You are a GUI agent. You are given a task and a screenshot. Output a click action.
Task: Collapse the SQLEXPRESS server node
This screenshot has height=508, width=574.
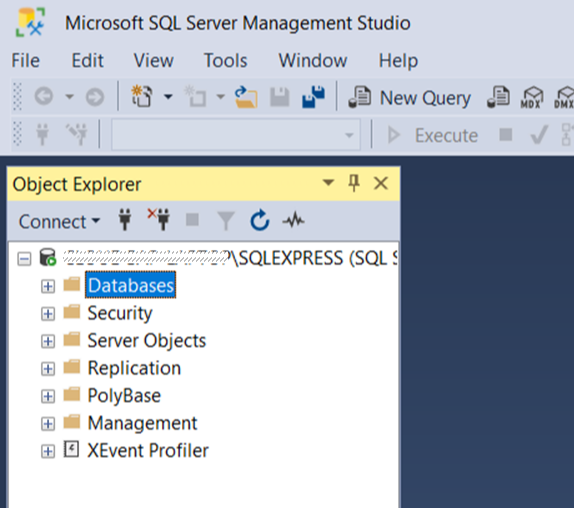[x=24, y=259]
